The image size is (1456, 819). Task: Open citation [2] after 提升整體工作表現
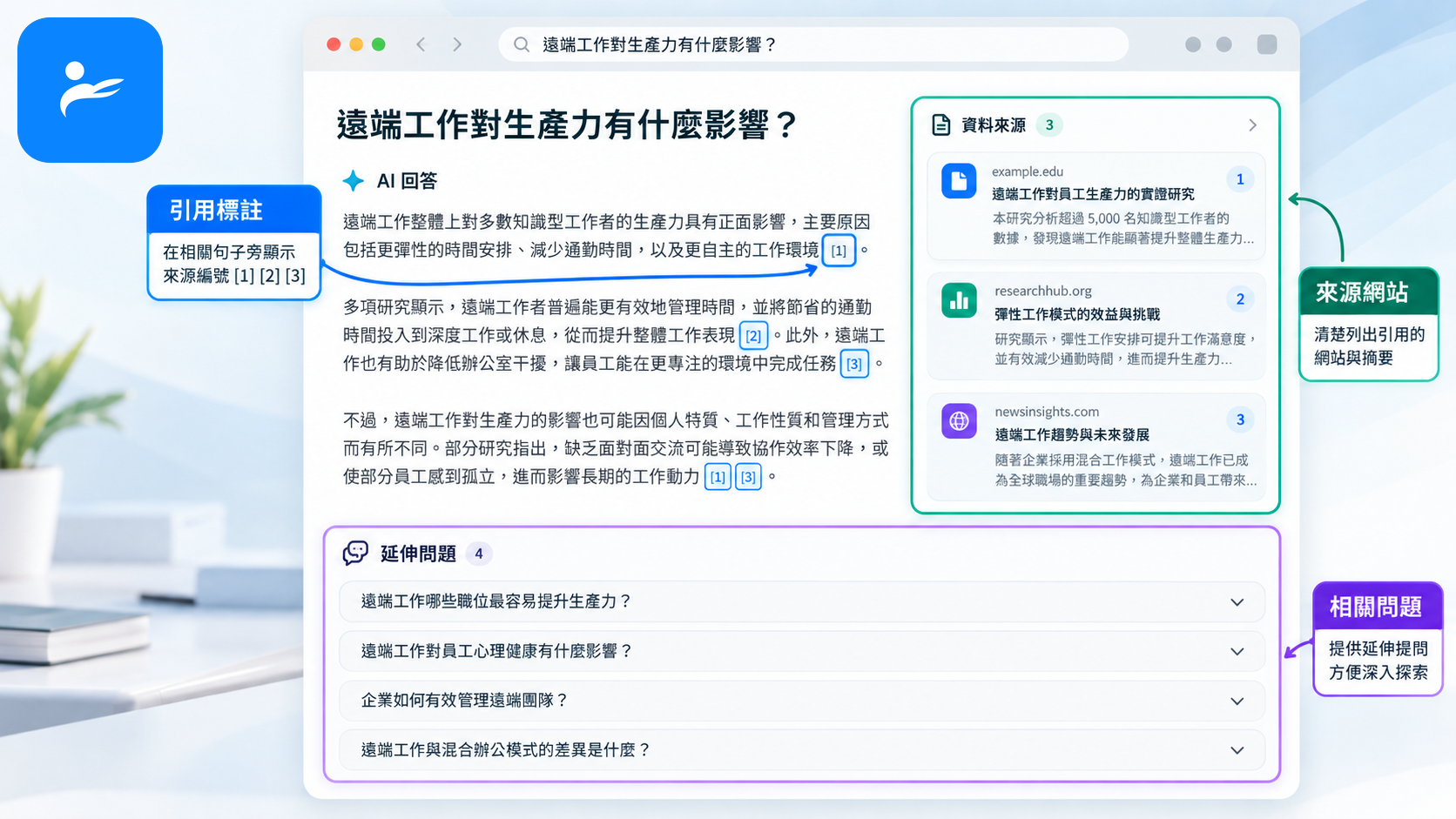tap(753, 336)
